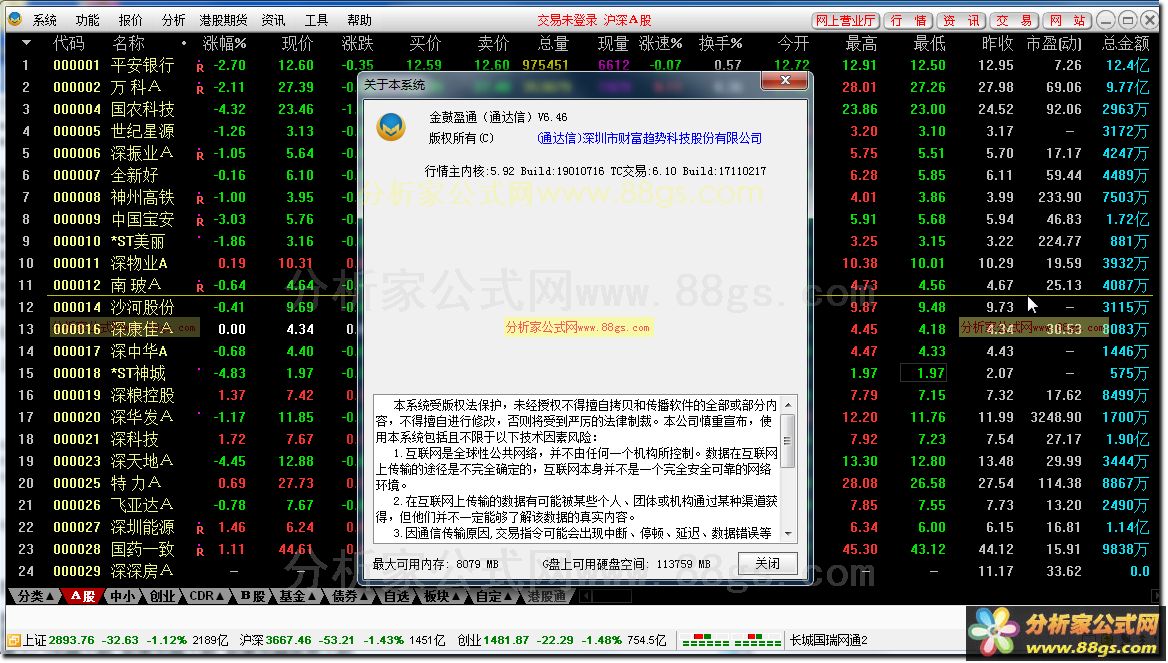Click the R marker on 中国宝安 row
Image resolution: width=1168 pixels, height=663 pixels.
pos(200,221)
